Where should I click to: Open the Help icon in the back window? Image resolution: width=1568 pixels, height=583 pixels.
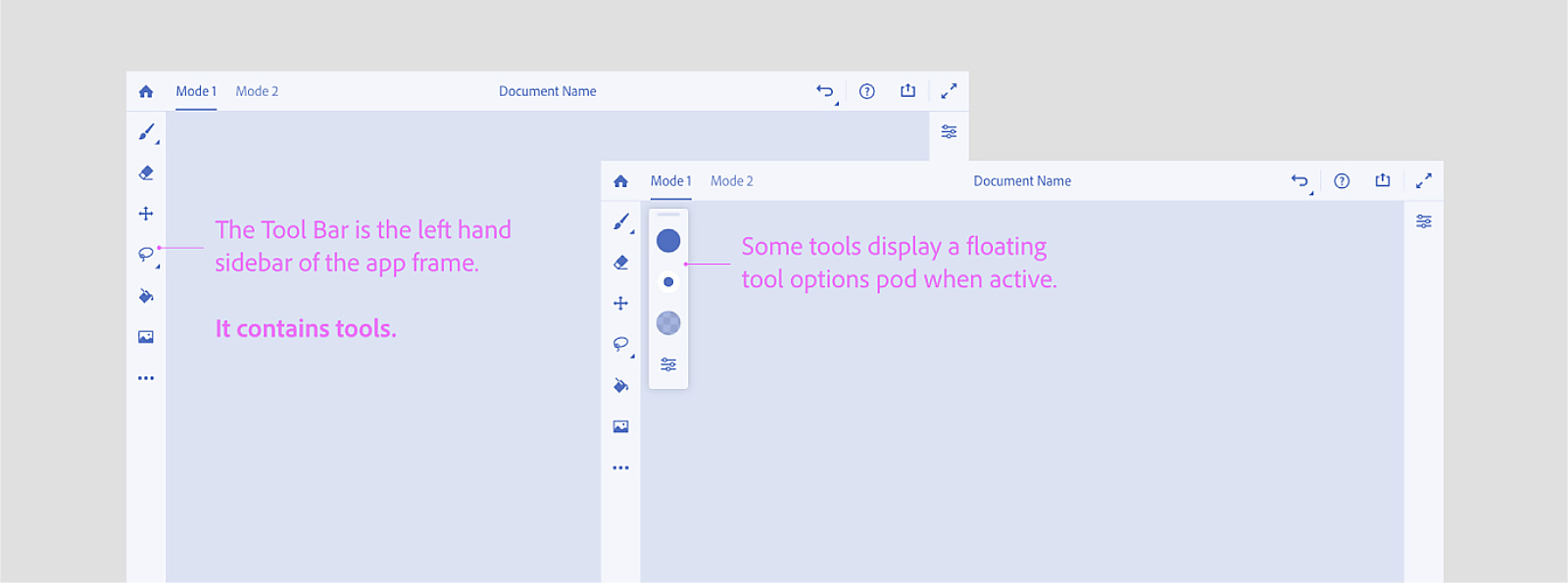867,91
